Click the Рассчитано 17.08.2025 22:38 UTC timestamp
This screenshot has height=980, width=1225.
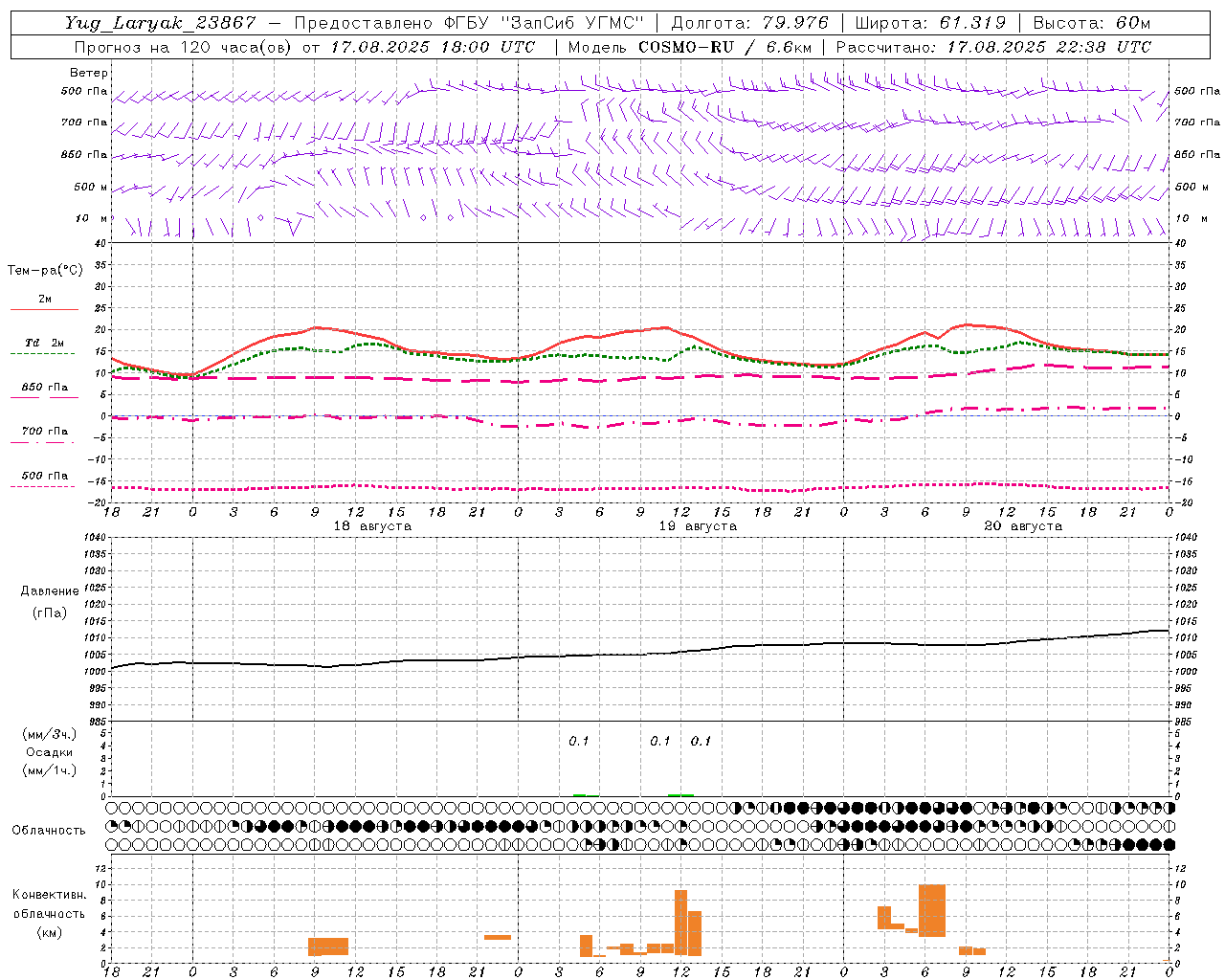pyautogui.click(x=993, y=47)
